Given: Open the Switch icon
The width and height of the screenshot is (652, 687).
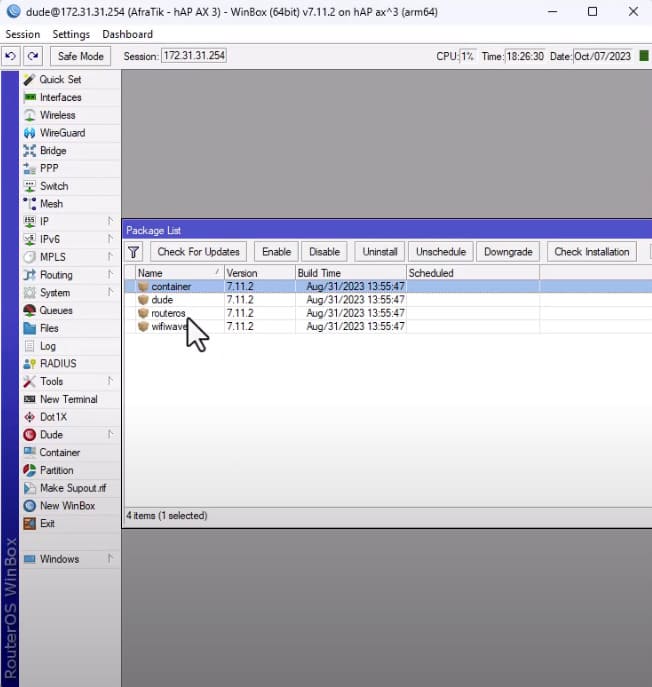Looking at the screenshot, I should pos(29,186).
